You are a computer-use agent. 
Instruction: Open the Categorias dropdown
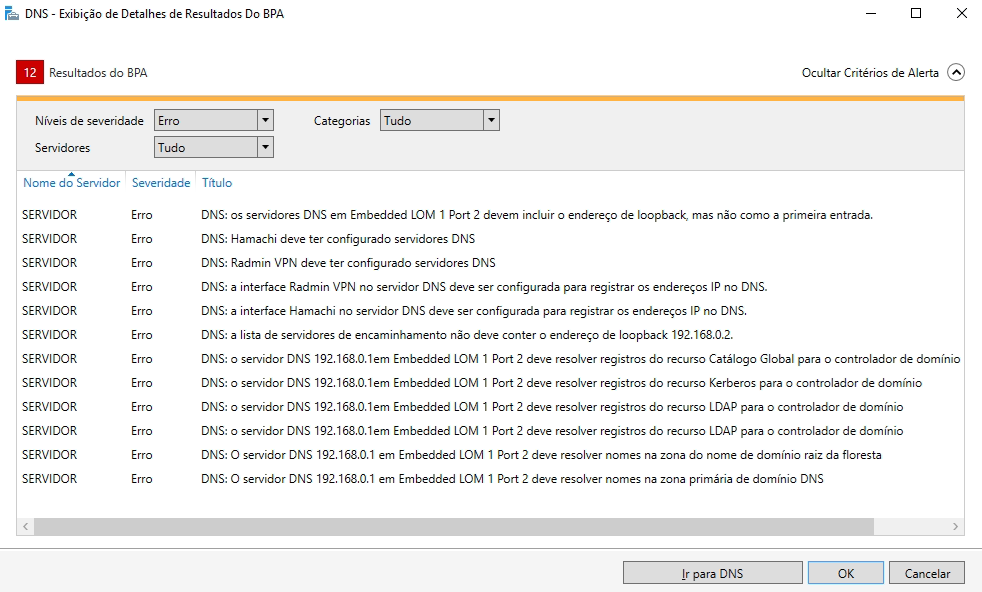pyautogui.click(x=440, y=120)
